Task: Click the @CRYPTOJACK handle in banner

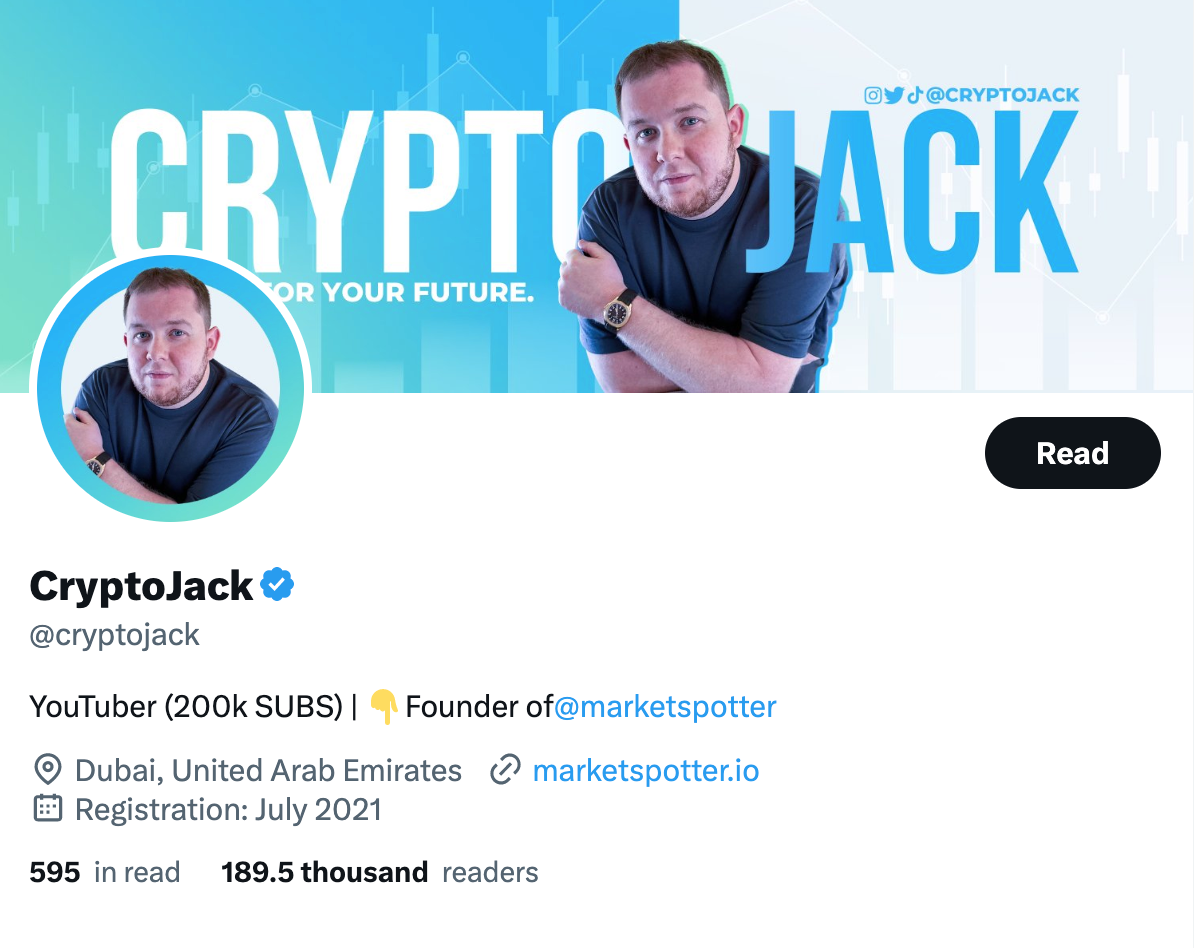Action: click(x=1003, y=95)
